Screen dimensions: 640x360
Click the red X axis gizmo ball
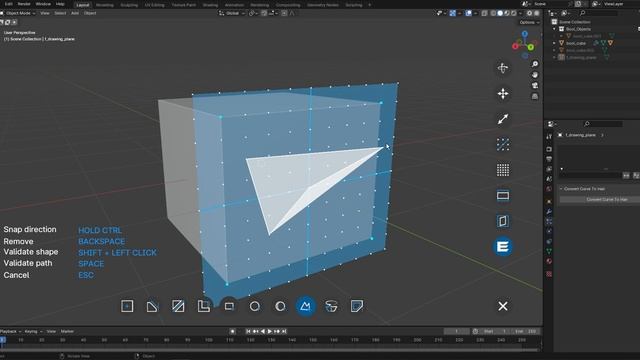pos(516,46)
